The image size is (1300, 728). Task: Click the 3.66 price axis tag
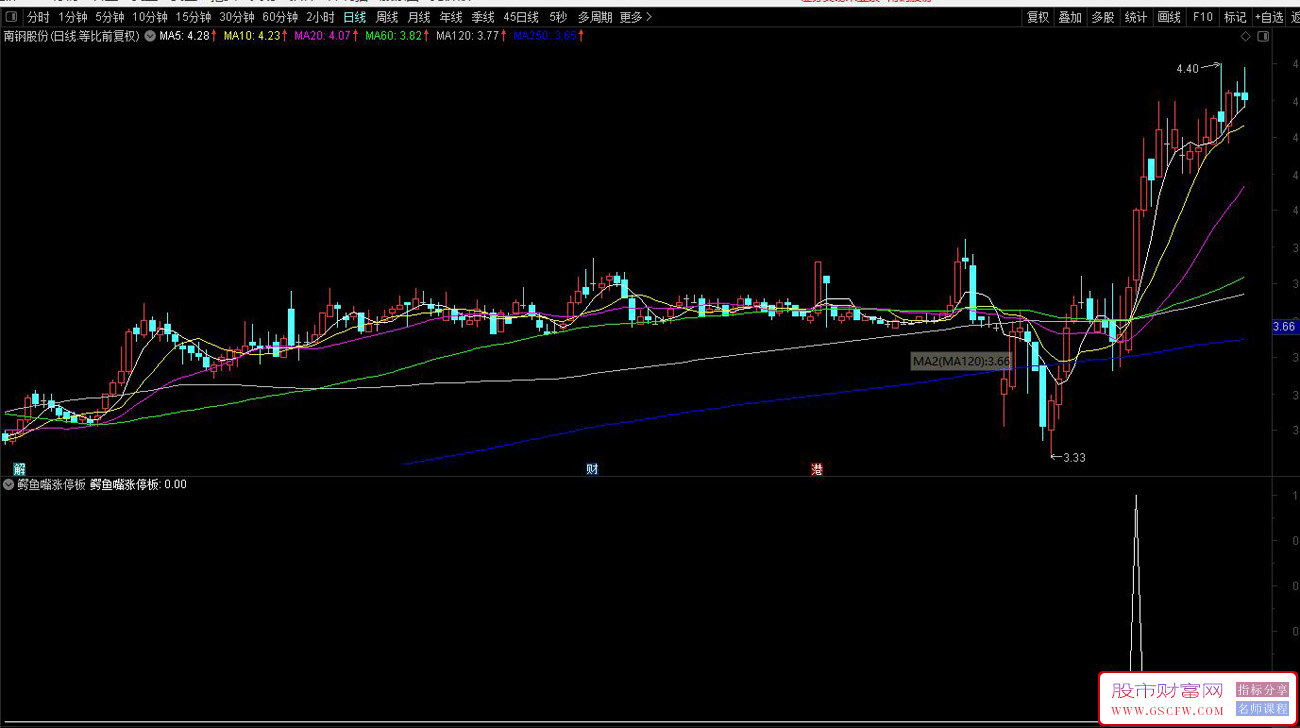(x=1284, y=327)
